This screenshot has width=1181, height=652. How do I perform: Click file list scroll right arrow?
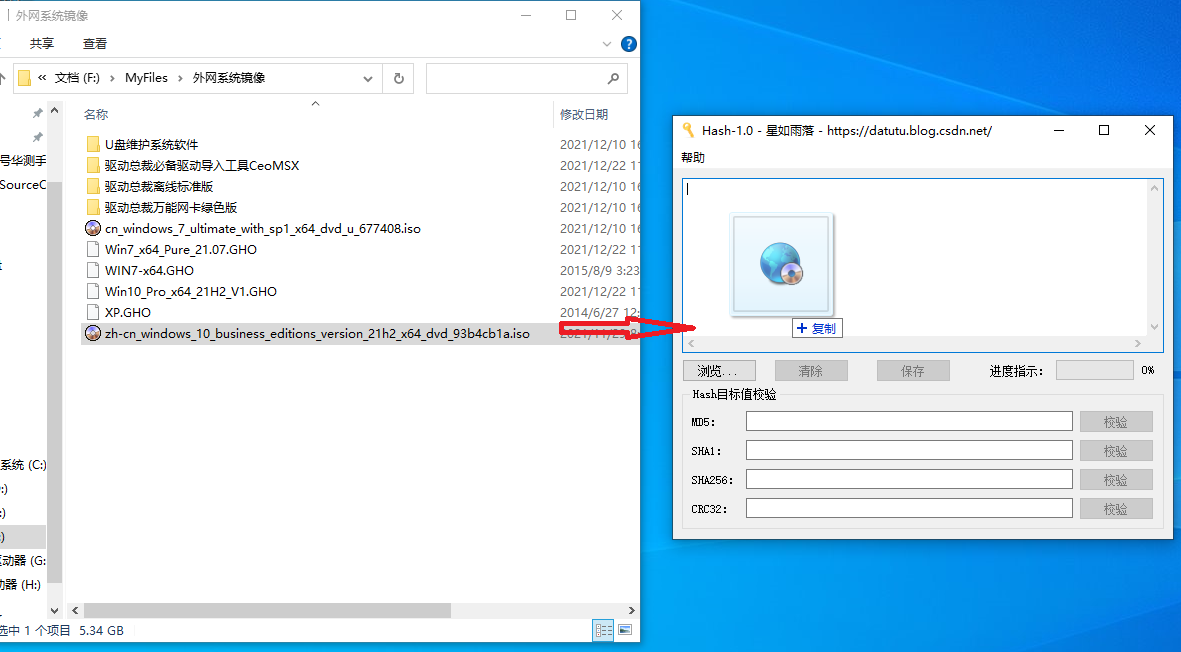[631, 610]
